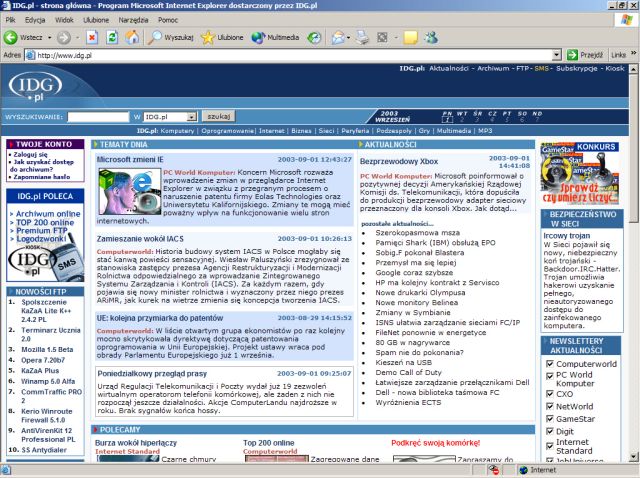Click the Subskrypcje top navigation link

[577, 69]
